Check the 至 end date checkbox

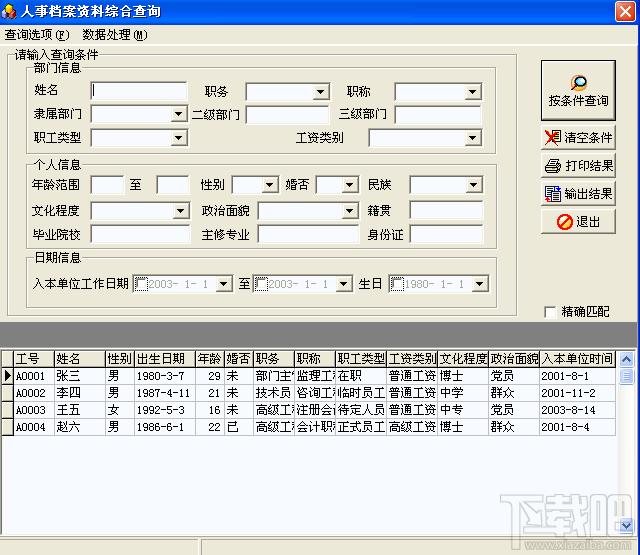coord(261,284)
